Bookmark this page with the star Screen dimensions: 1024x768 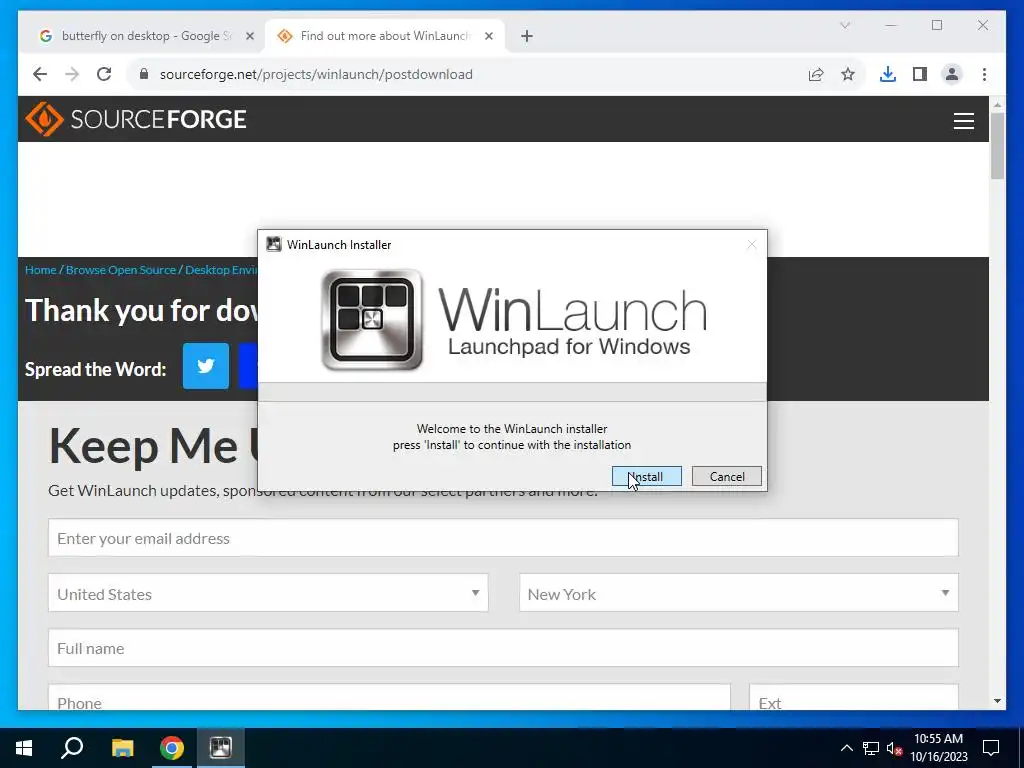pos(848,74)
